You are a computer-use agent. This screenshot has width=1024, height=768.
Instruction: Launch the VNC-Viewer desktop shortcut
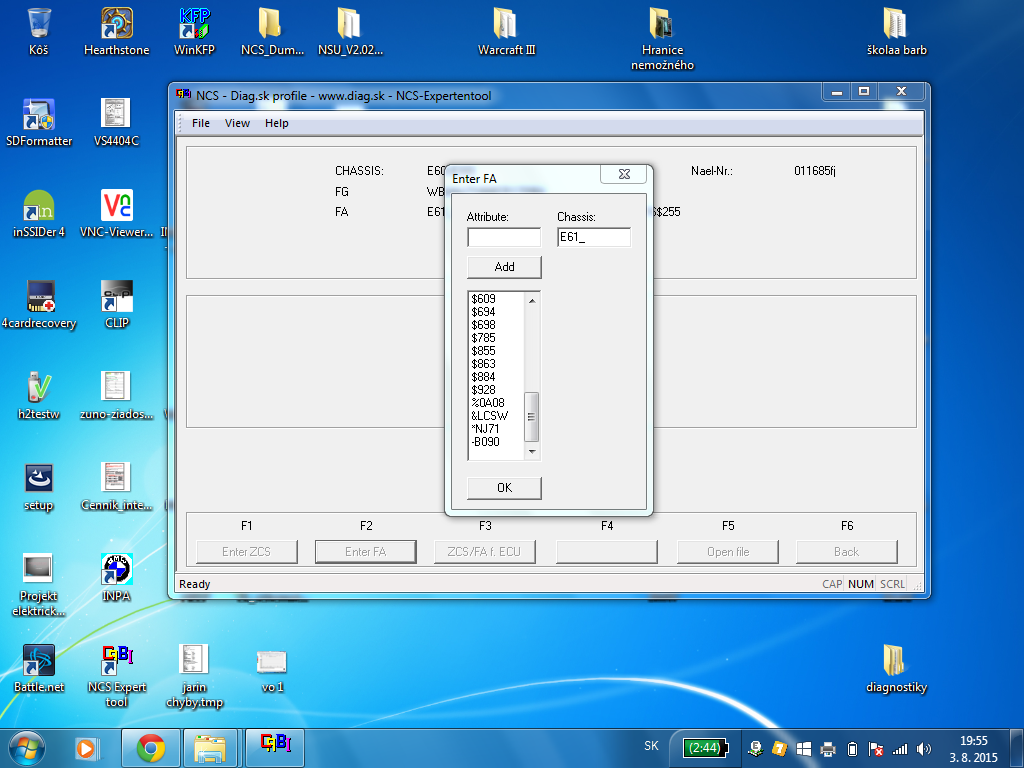point(117,206)
